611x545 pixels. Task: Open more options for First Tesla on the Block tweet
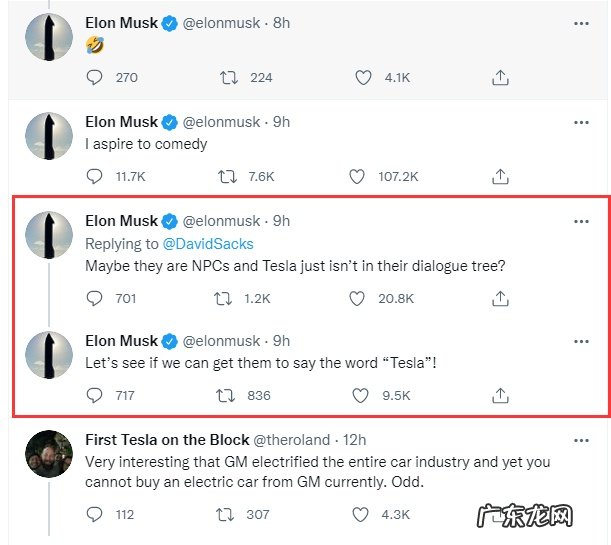(x=581, y=439)
